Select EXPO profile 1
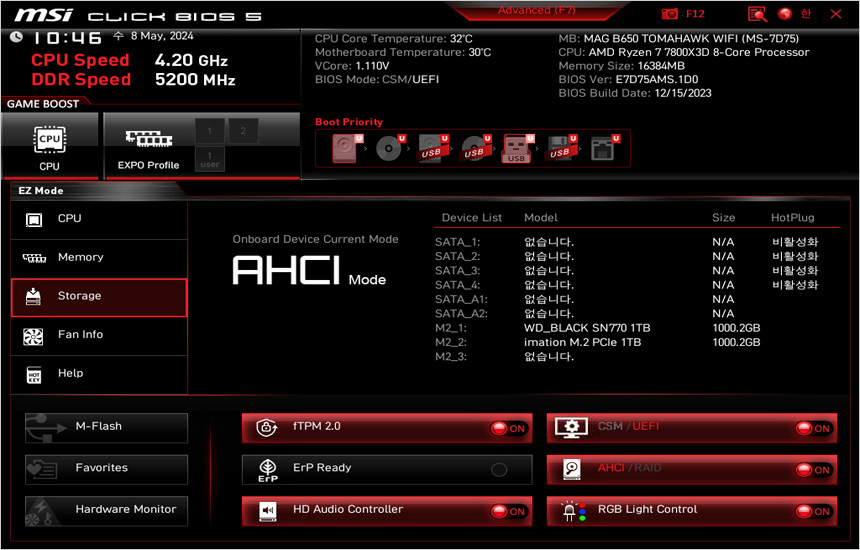Viewport: 860px width, 550px height. pos(210,131)
